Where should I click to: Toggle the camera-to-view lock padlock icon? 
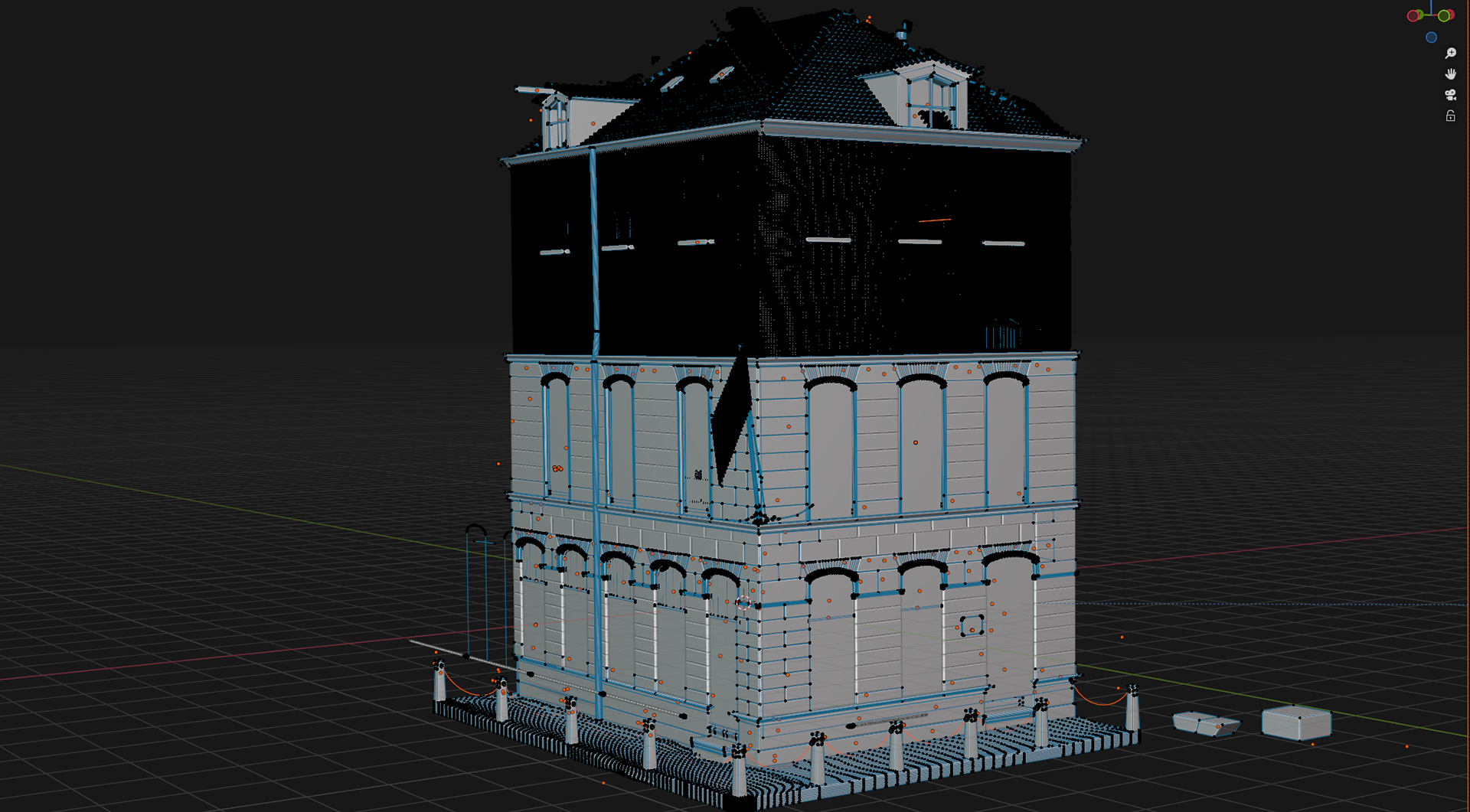[x=1450, y=116]
